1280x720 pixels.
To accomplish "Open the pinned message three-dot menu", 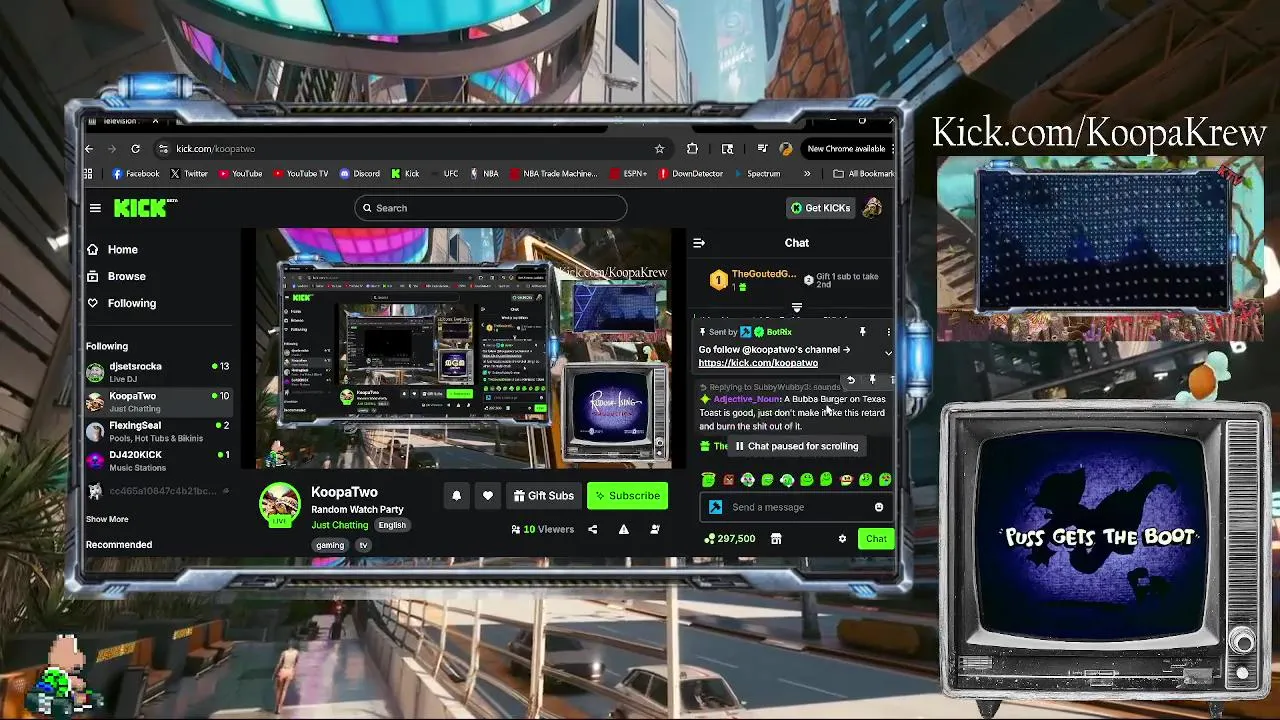I will tap(888, 332).
